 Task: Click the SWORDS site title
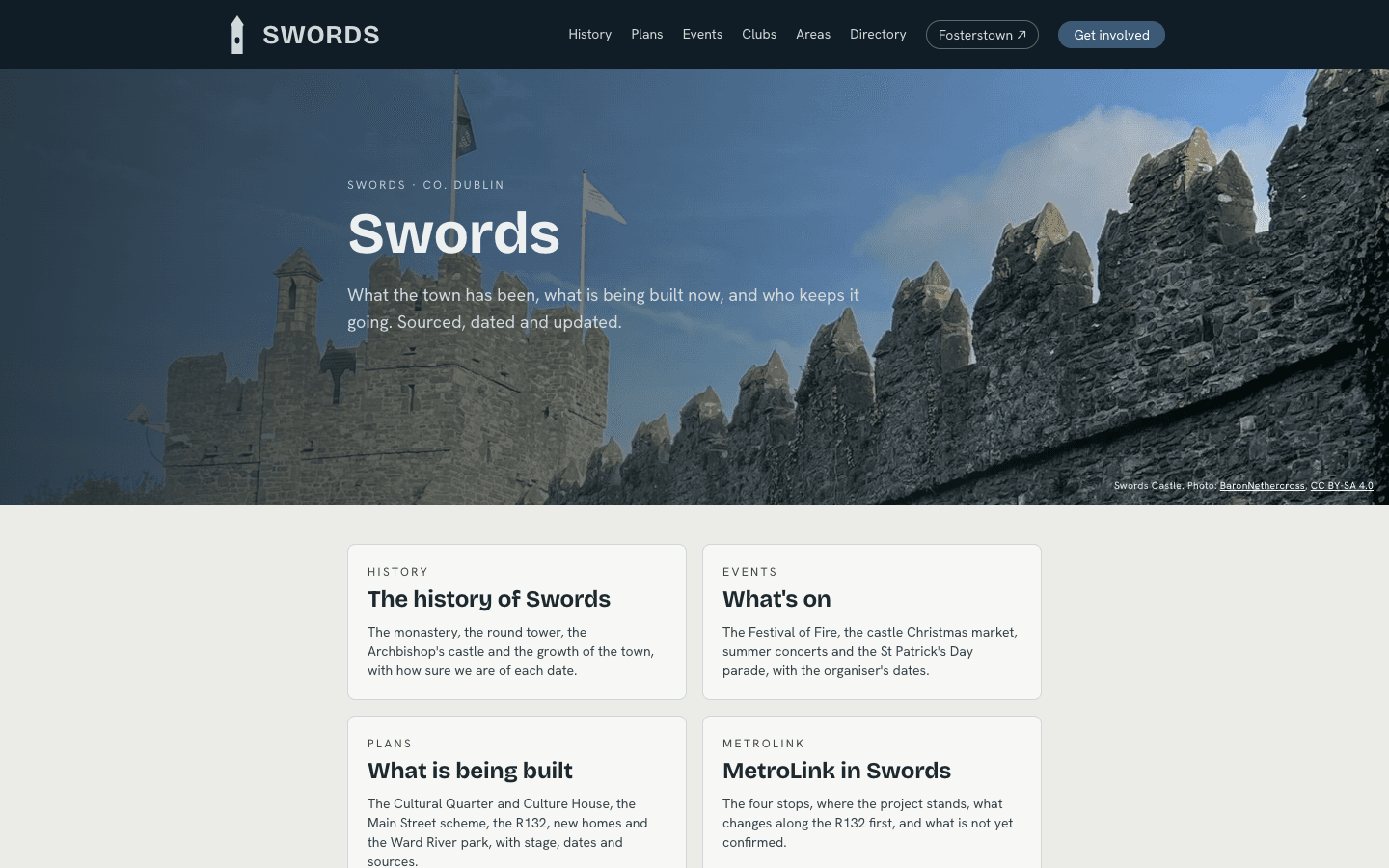point(321,35)
